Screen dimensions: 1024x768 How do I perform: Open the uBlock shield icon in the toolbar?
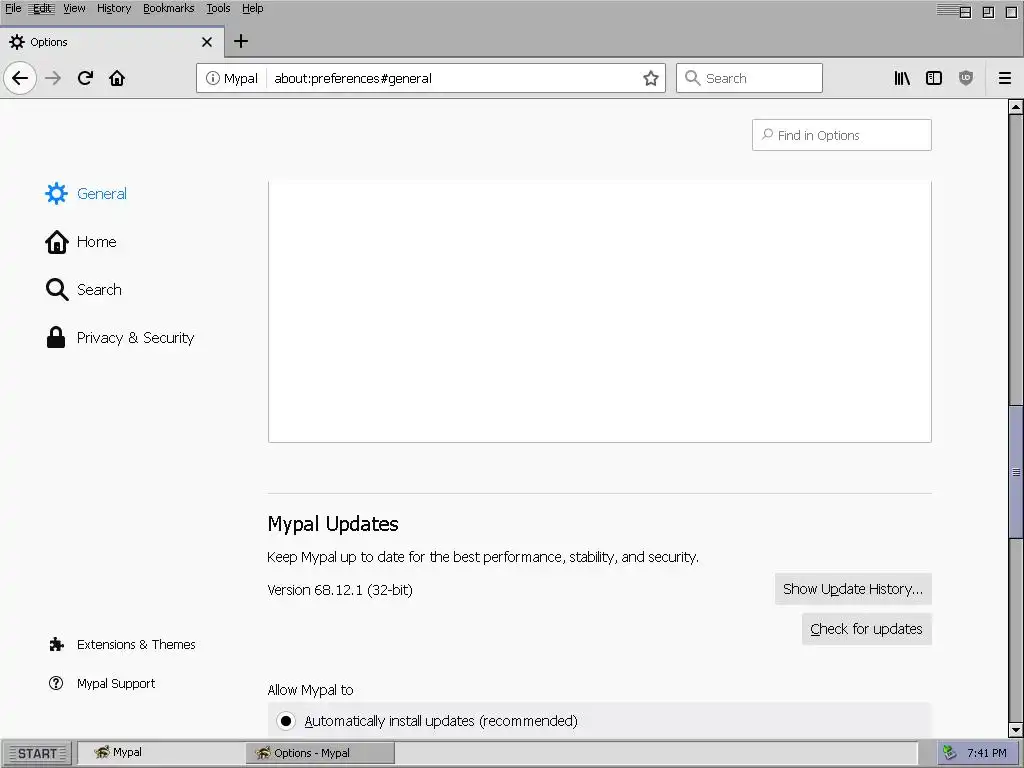click(x=966, y=78)
